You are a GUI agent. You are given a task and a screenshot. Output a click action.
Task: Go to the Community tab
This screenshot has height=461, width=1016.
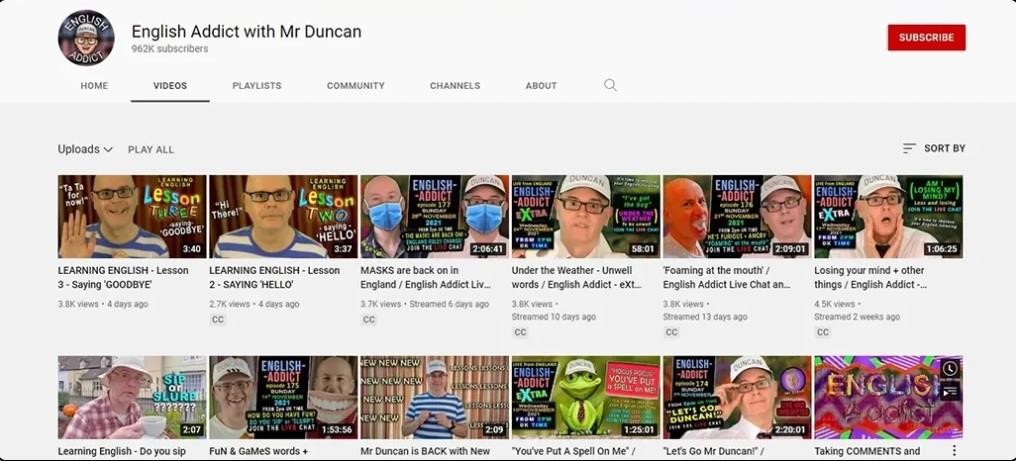click(355, 86)
